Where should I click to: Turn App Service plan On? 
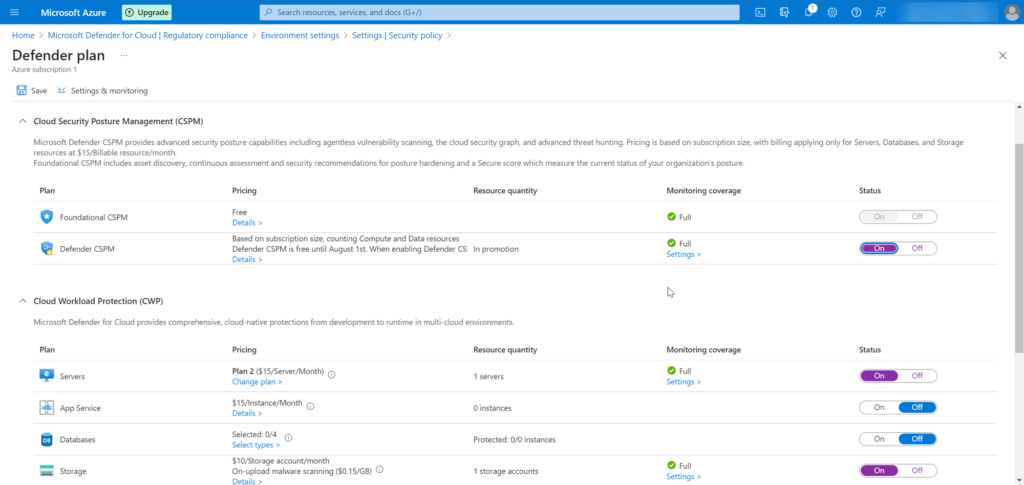tap(879, 407)
